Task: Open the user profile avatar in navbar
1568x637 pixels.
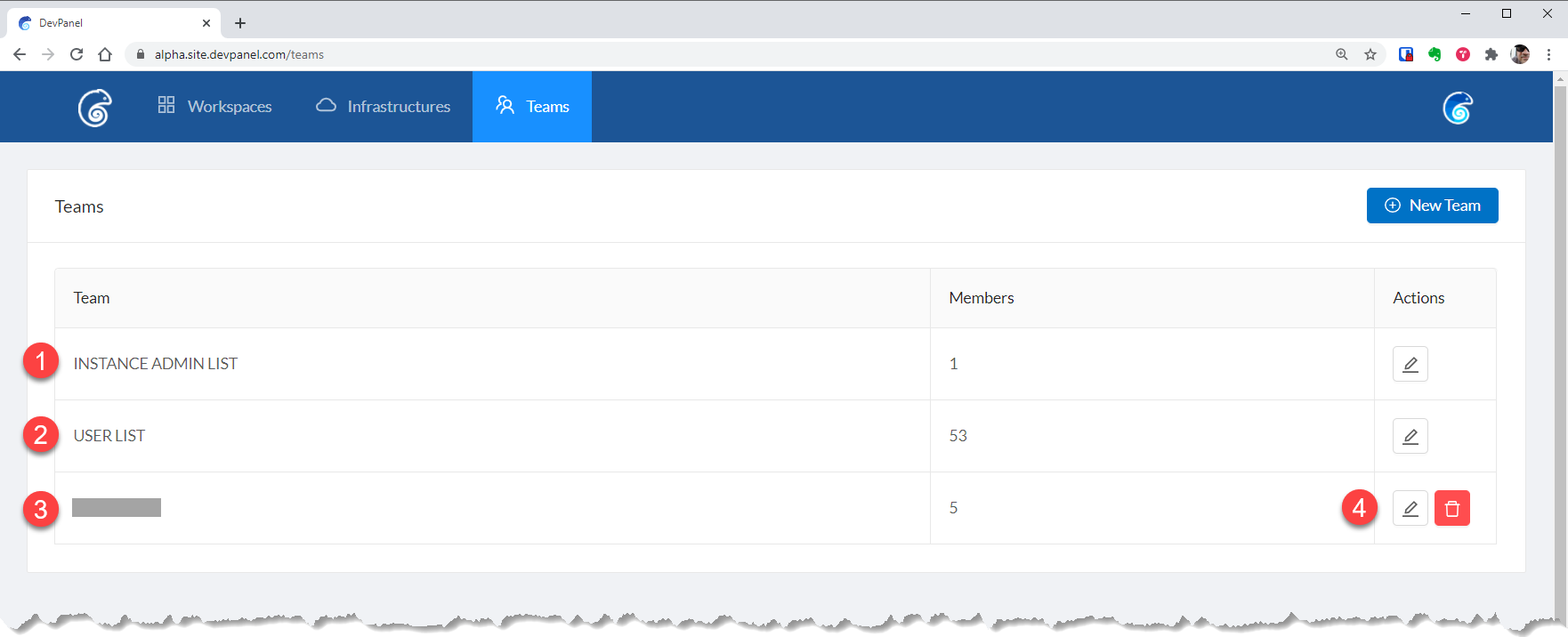Action: coord(1457,108)
